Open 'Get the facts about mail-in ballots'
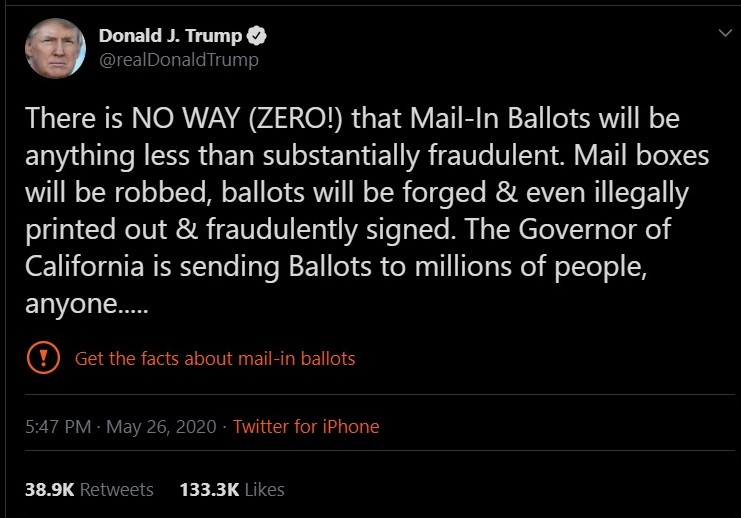The height and width of the screenshot is (518, 741). coord(215,358)
